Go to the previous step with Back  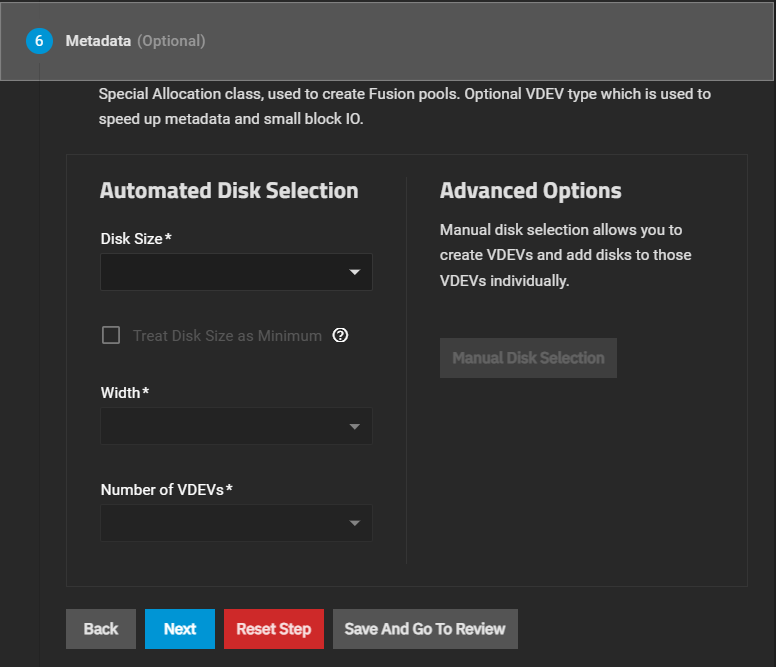[x=101, y=629]
